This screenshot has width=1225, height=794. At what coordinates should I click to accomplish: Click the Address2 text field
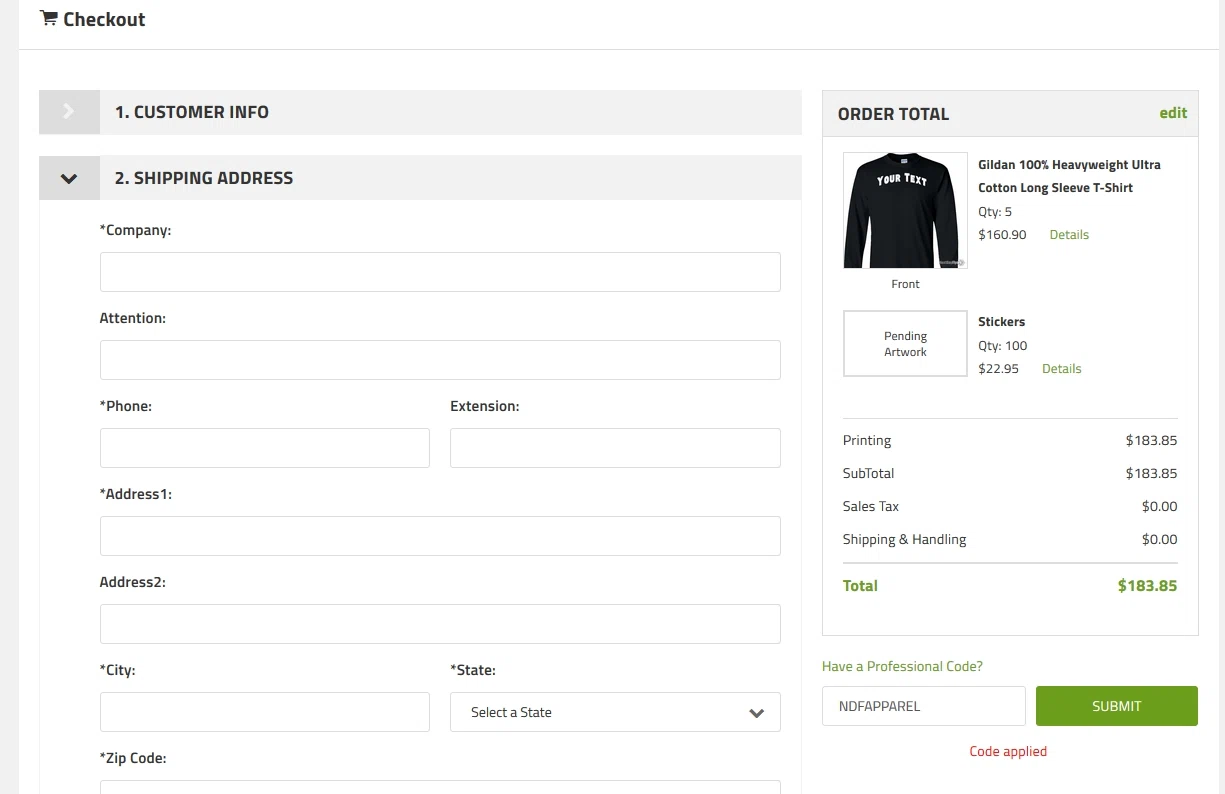(440, 624)
